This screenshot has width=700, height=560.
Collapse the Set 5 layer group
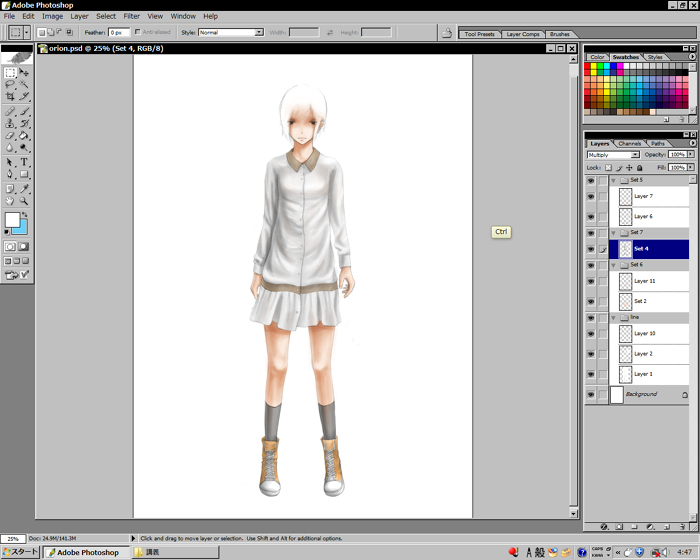click(613, 181)
